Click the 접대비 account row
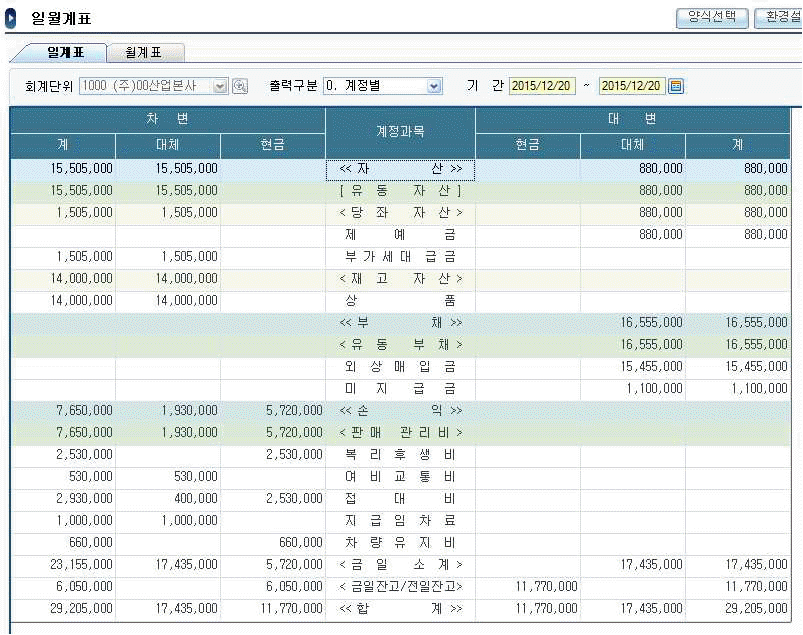The height and width of the screenshot is (635, 803). [400, 499]
